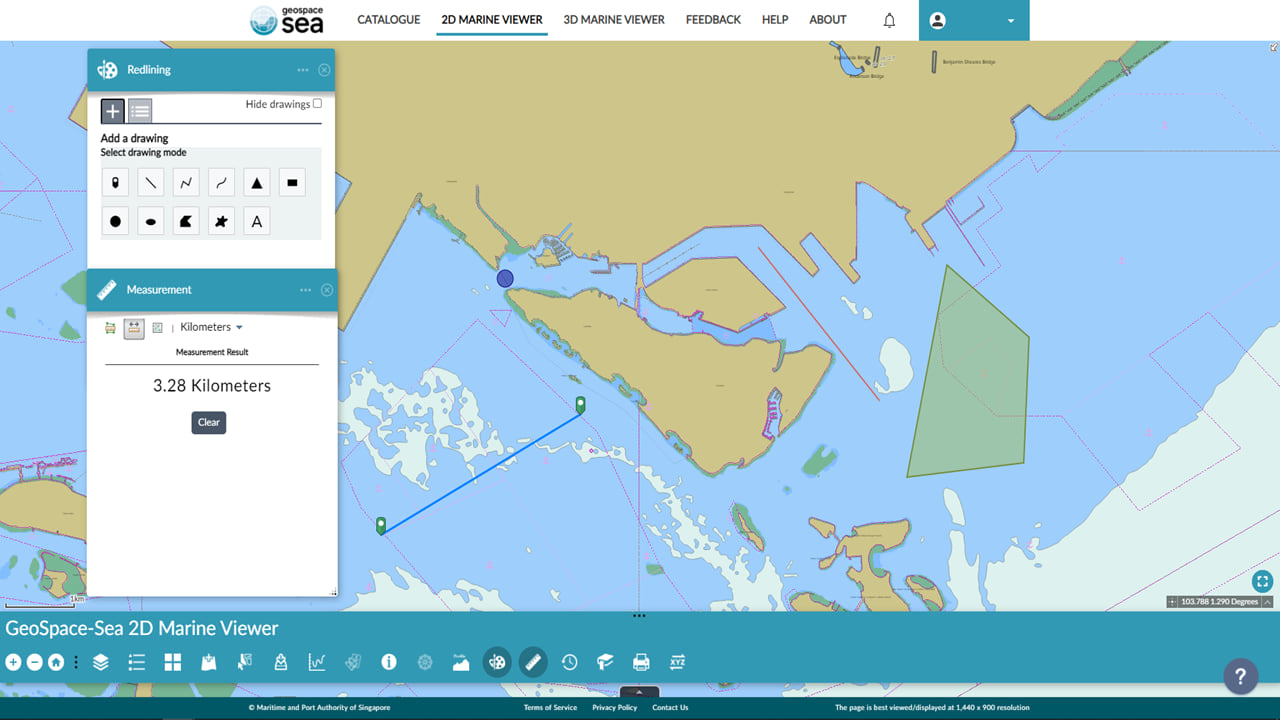1280x720 pixels.
Task: Open the XYZ coordinate conversion tool
Action: [677, 662]
